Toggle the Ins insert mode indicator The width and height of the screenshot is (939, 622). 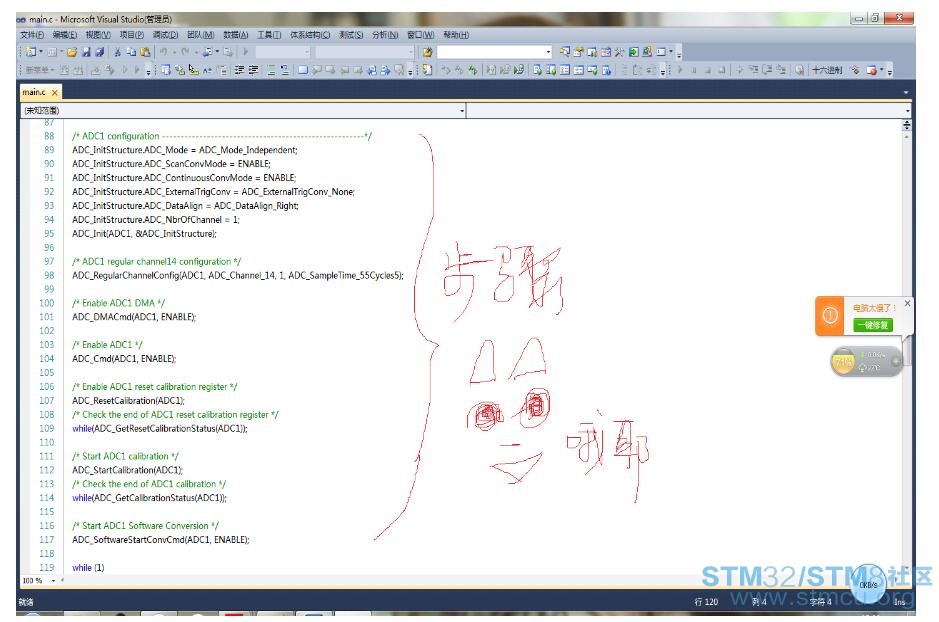(899, 602)
